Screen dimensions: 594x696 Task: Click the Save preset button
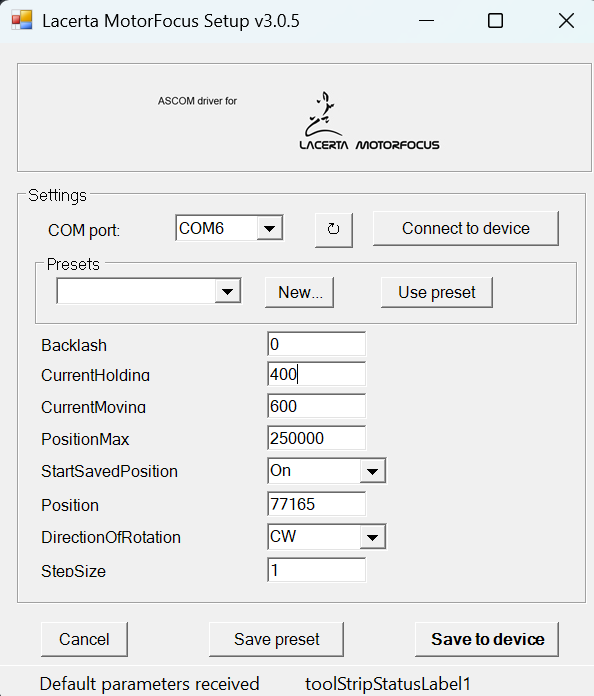click(x=277, y=639)
